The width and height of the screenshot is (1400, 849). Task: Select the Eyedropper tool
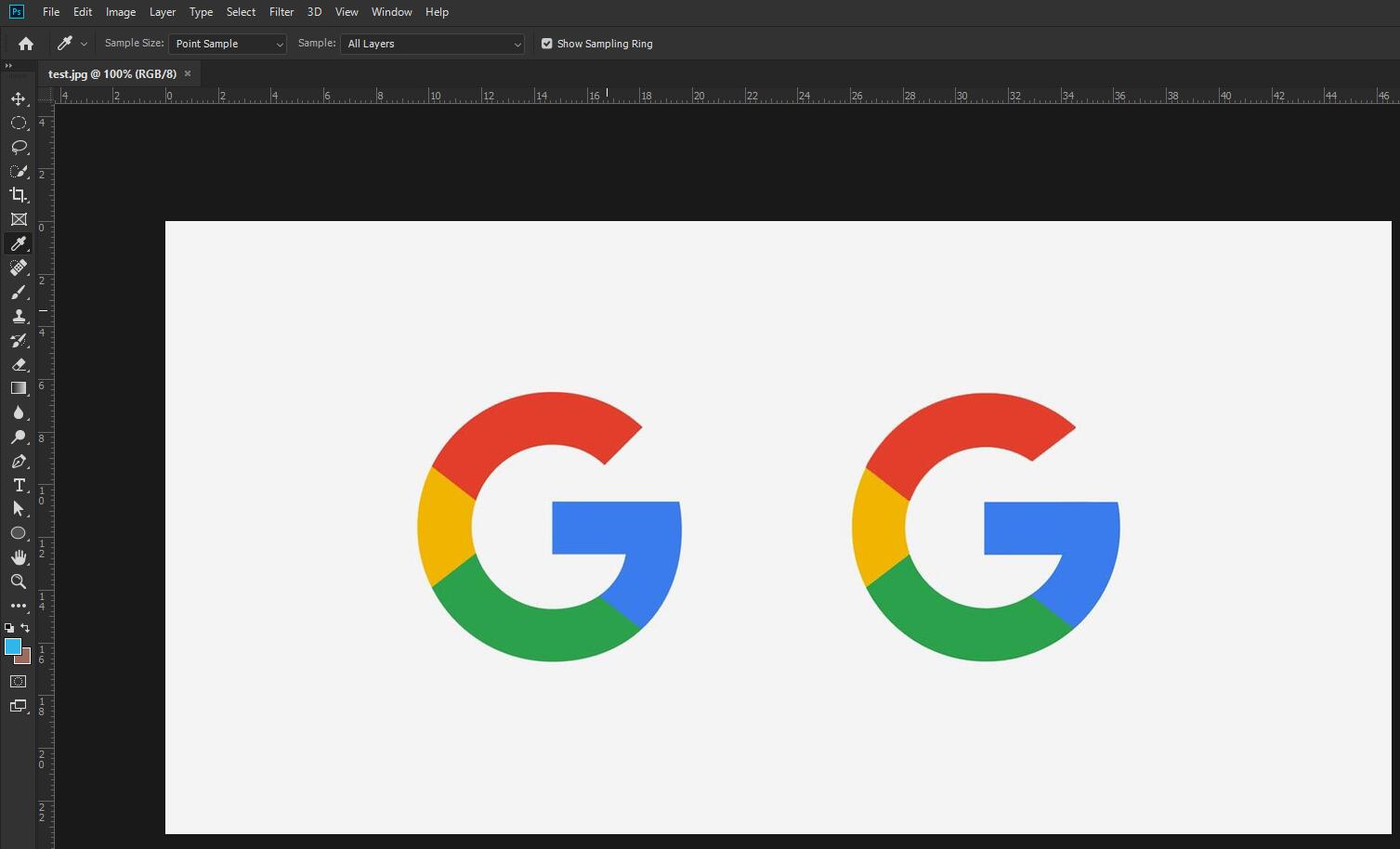[x=19, y=243]
